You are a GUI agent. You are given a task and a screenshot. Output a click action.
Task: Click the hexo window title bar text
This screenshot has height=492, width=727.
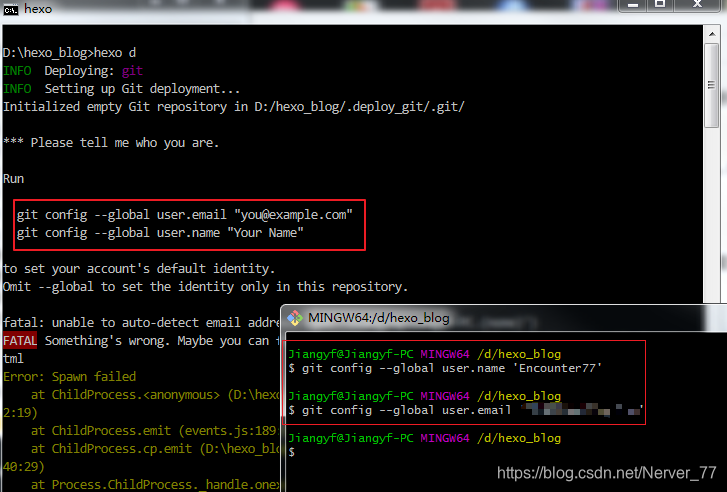[38, 9]
